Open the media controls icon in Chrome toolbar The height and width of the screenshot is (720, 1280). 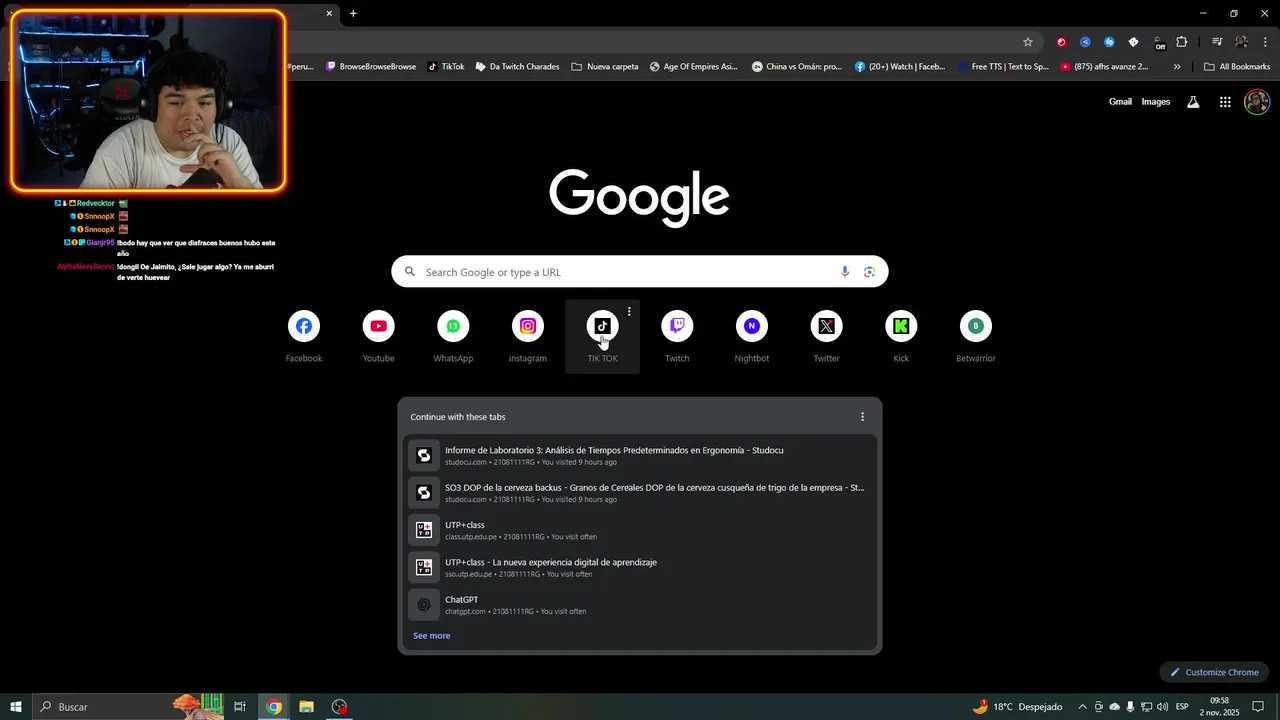tap(1217, 42)
